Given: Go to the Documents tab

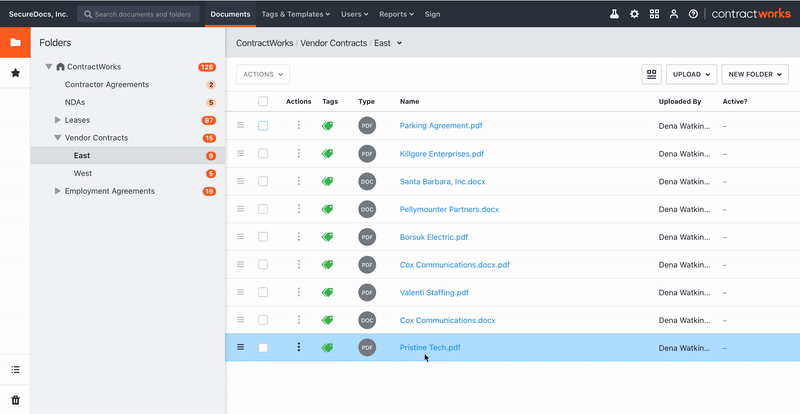Looking at the screenshot, I should [x=230, y=14].
